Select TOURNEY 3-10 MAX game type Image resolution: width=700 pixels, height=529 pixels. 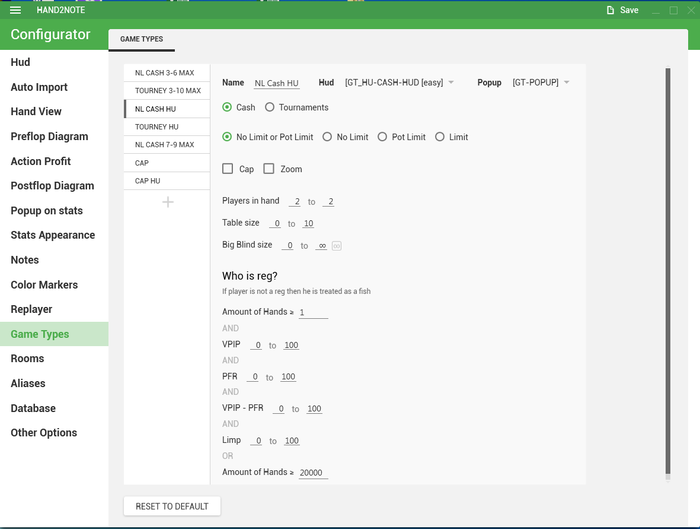coord(167,91)
